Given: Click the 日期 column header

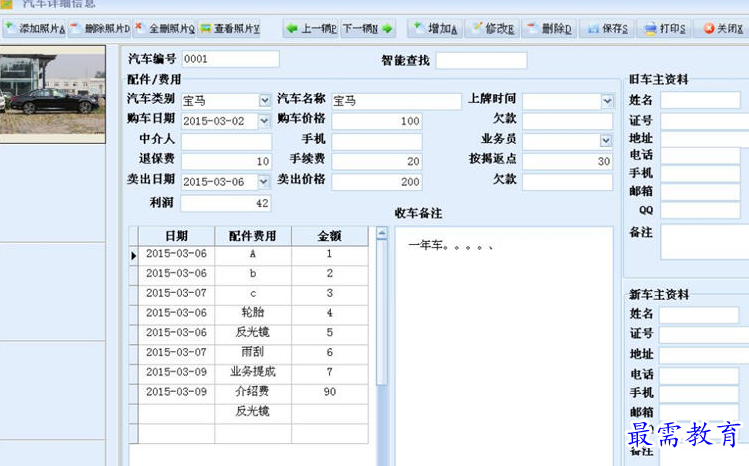Looking at the screenshot, I should [x=176, y=236].
